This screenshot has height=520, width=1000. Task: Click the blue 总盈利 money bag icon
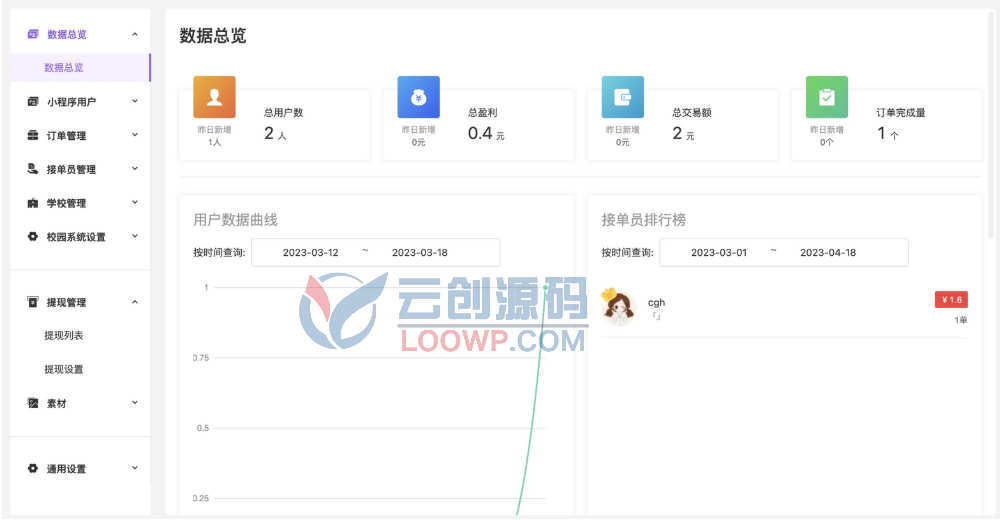point(418,97)
